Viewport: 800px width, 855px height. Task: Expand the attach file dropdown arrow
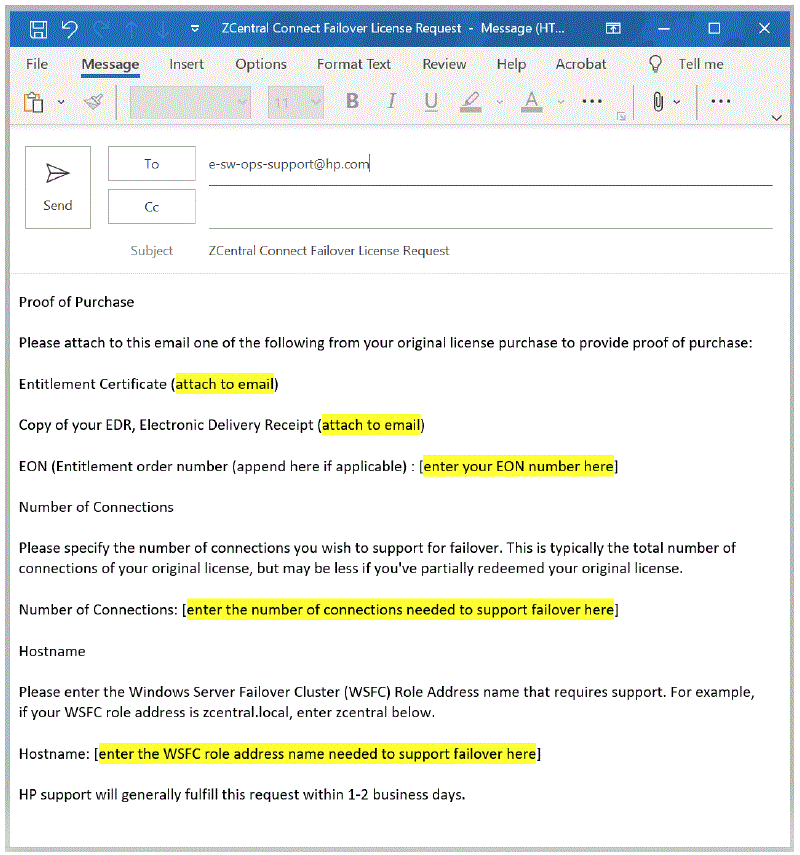tap(678, 102)
